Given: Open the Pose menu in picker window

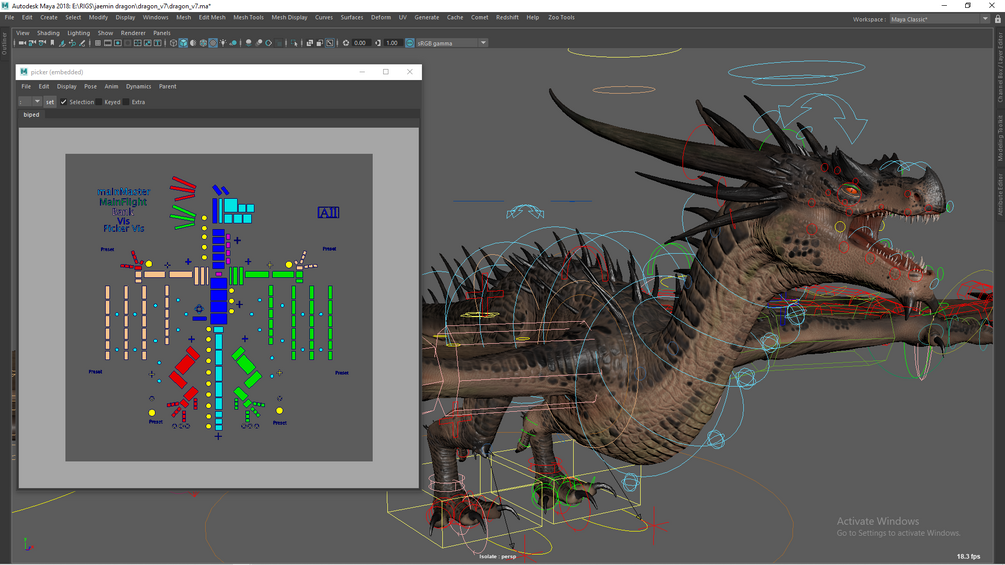Looking at the screenshot, I should pyautogui.click(x=90, y=87).
